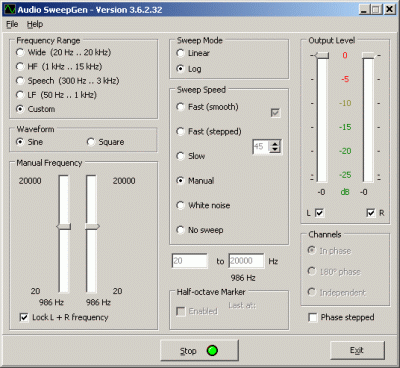Open the Help menu
This screenshot has height=368, width=400.
[x=35, y=24]
